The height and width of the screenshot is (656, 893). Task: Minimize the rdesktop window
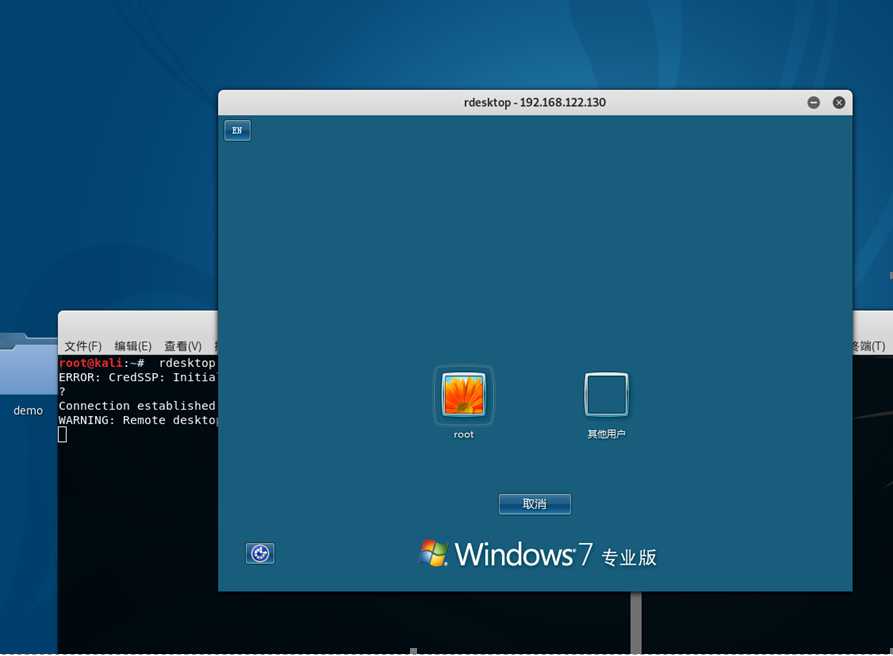pos(814,102)
